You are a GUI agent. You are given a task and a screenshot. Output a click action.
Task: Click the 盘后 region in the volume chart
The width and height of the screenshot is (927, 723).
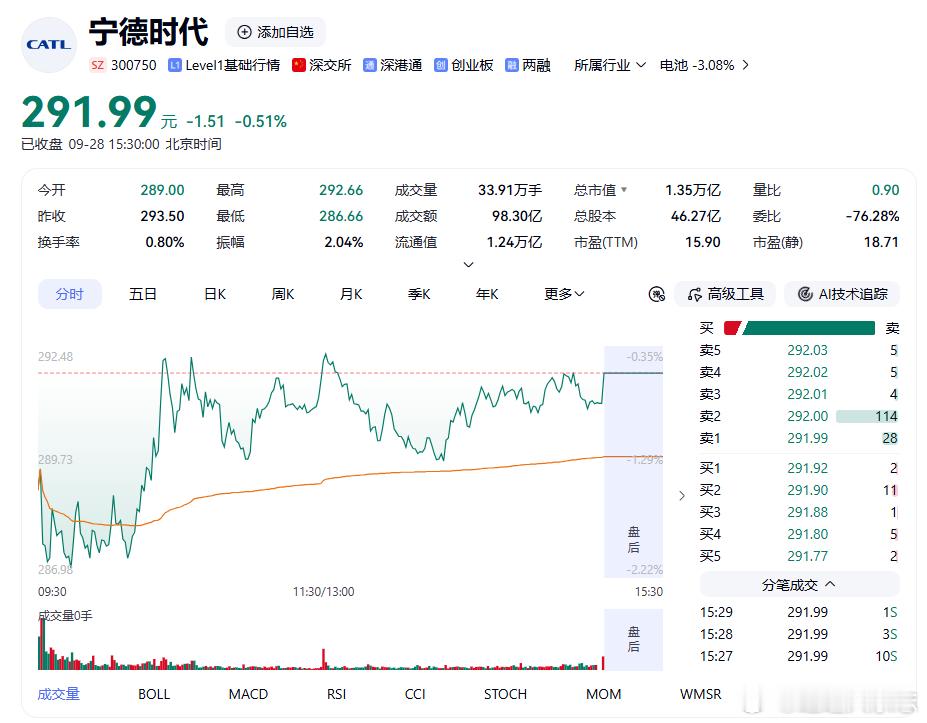pos(634,639)
